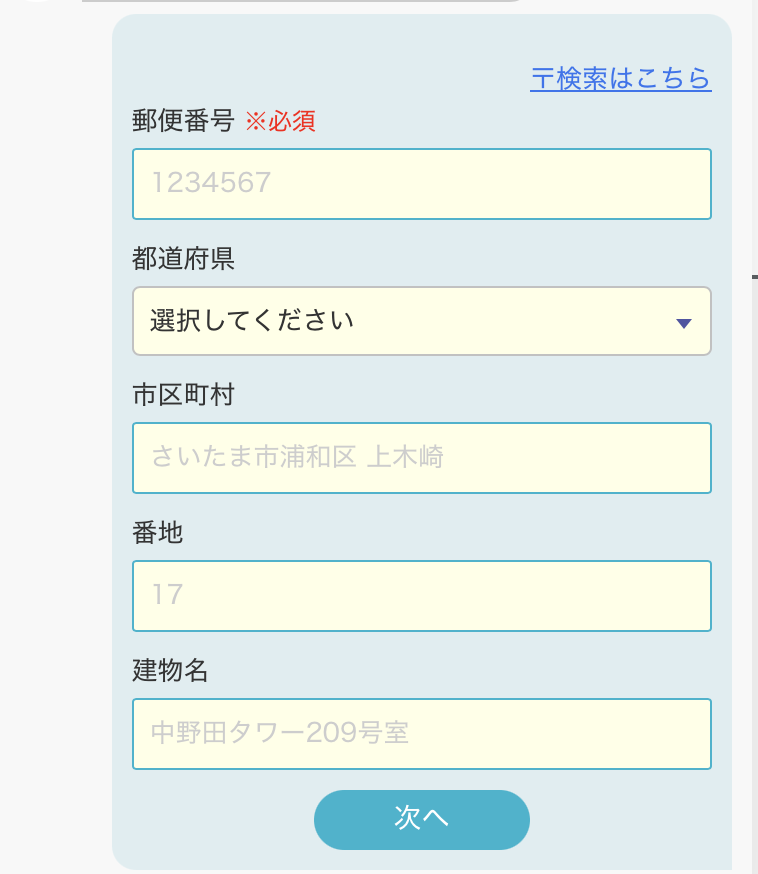The image size is (758, 874).
Task: Click the 17 placeholder in the 番地 field
Action: [167, 595]
